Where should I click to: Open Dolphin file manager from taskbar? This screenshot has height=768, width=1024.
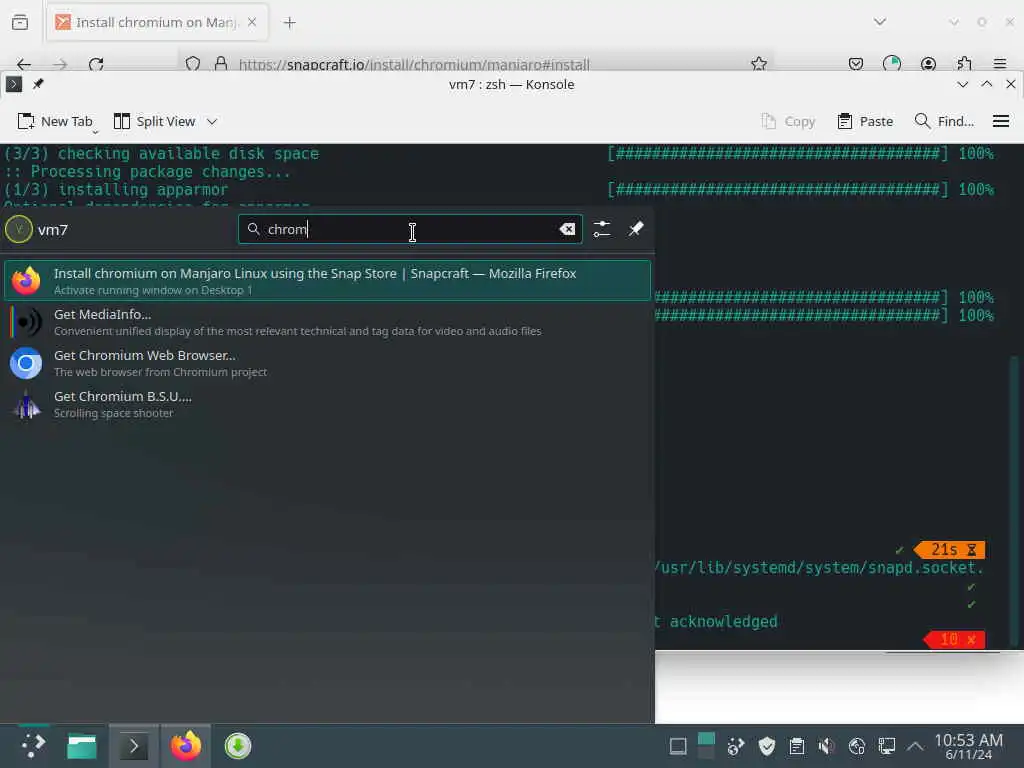tap(82, 746)
